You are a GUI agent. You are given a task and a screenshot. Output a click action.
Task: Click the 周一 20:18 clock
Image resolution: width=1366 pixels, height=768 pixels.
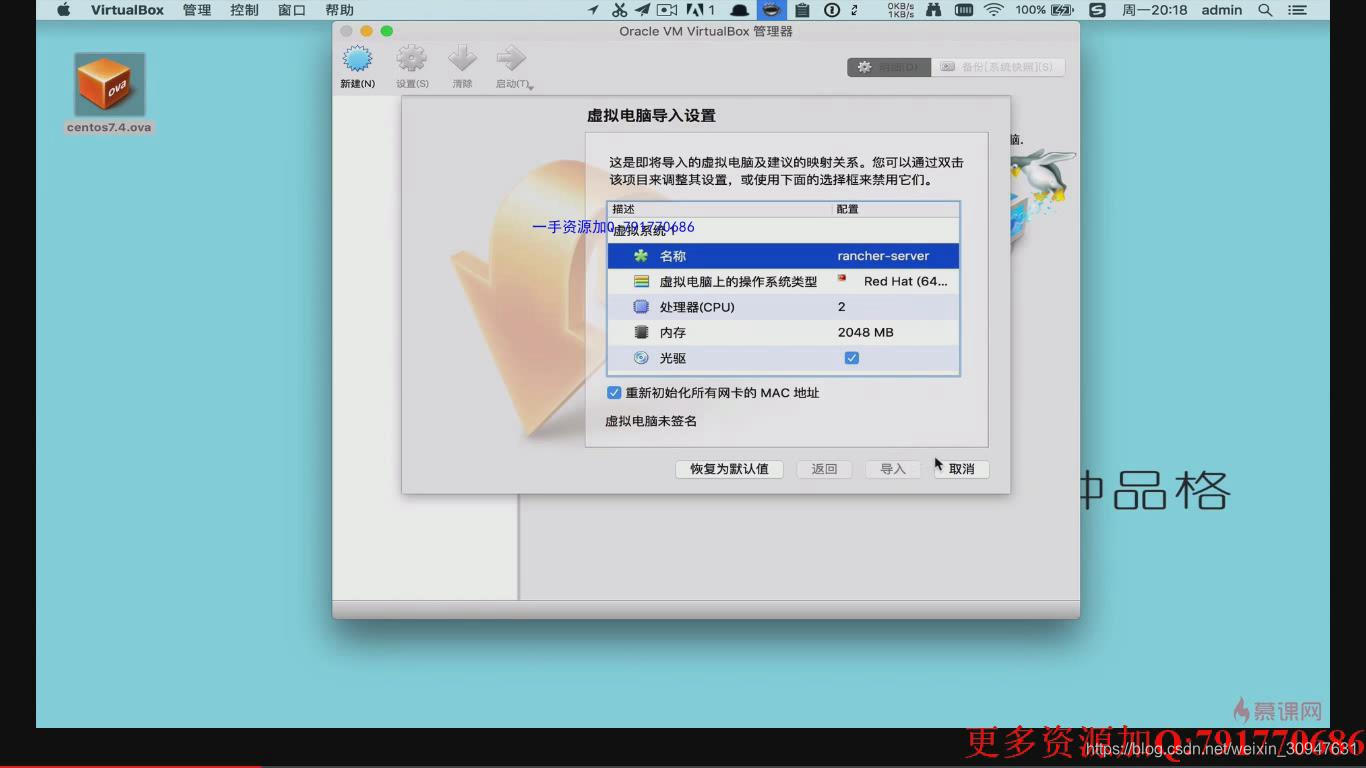pos(1155,10)
